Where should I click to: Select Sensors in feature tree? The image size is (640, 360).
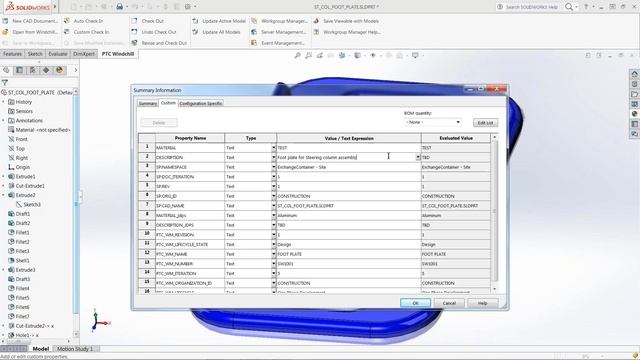click(x=24, y=111)
